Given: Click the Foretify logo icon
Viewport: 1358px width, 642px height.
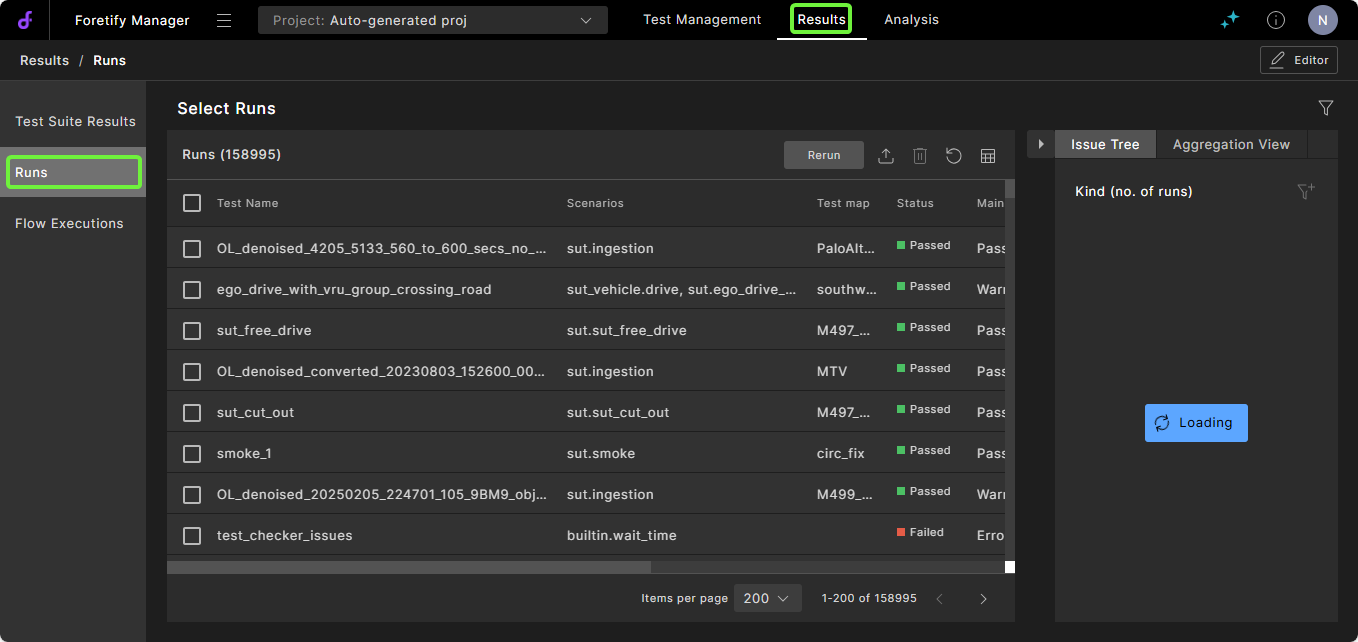Looking at the screenshot, I should click(25, 20).
